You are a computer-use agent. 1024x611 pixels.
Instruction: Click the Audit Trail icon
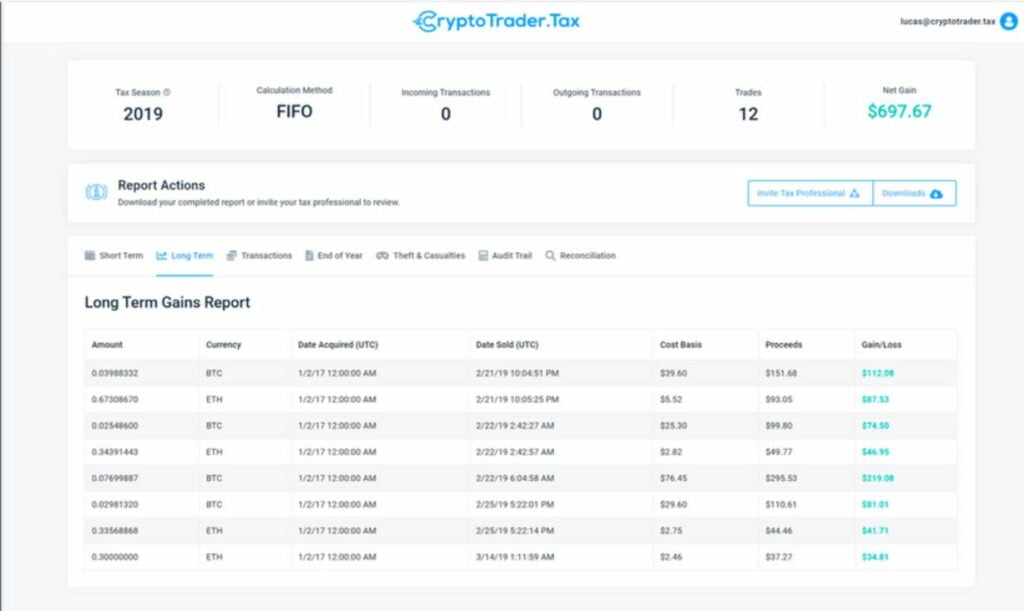pyautogui.click(x=483, y=255)
